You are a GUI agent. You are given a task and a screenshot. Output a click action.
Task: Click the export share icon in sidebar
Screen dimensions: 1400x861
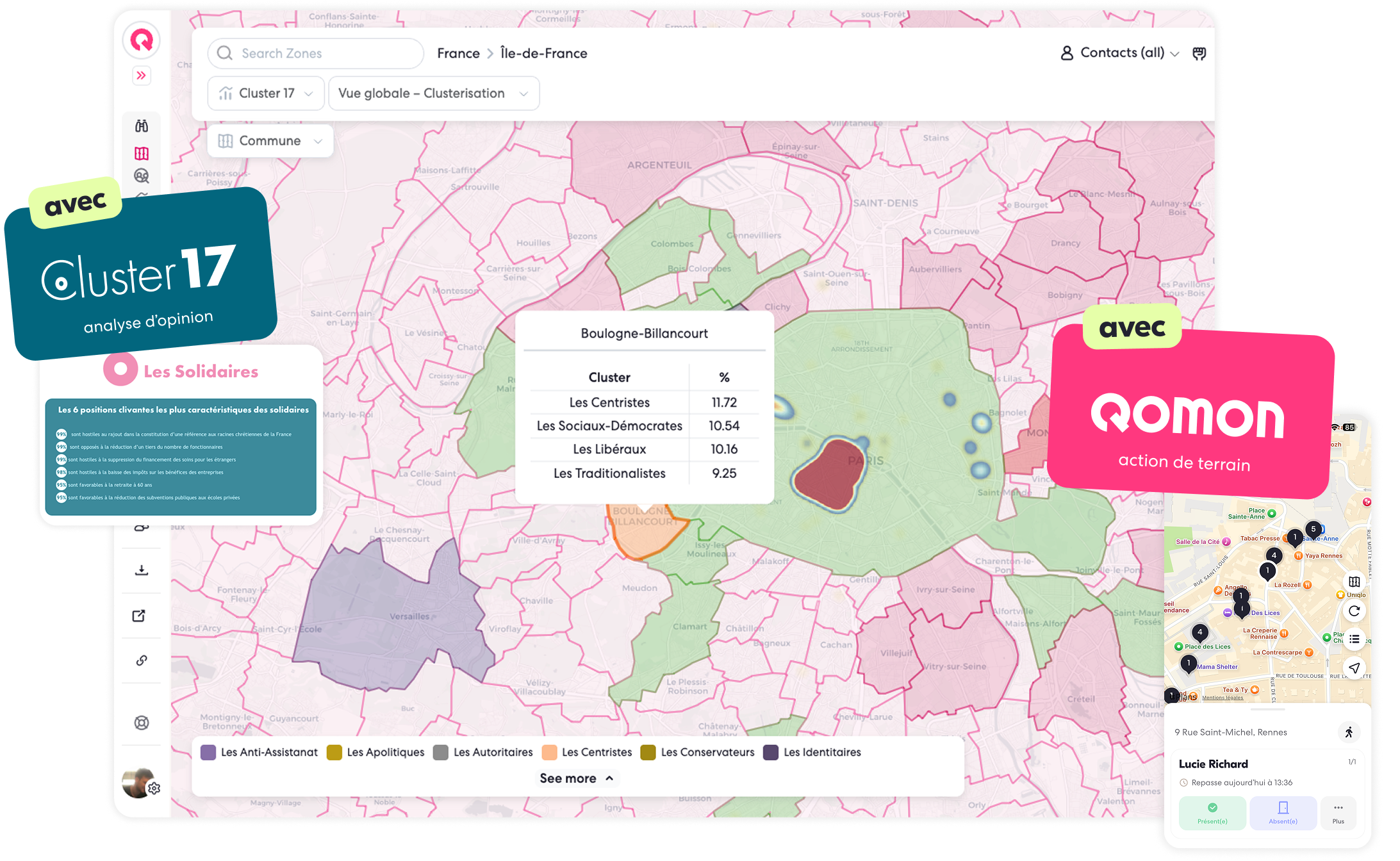pos(139,616)
